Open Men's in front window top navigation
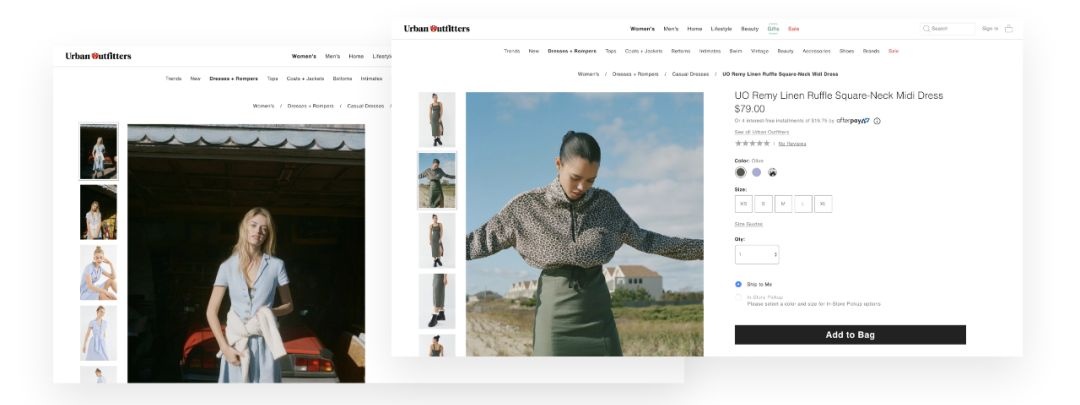The height and width of the screenshot is (405, 1080). 671,29
